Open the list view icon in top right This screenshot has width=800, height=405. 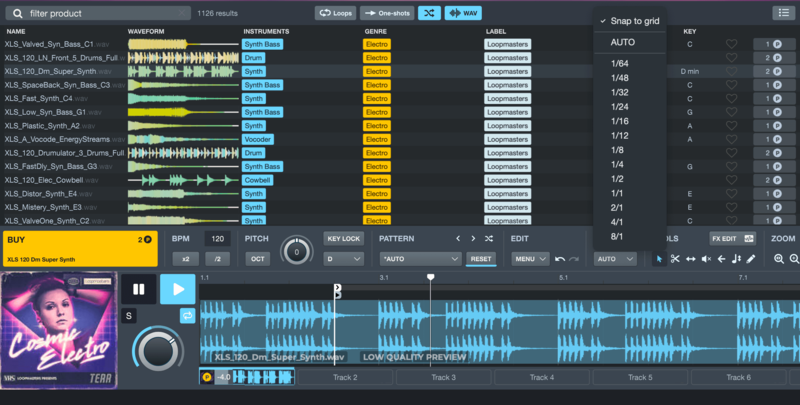coord(782,13)
